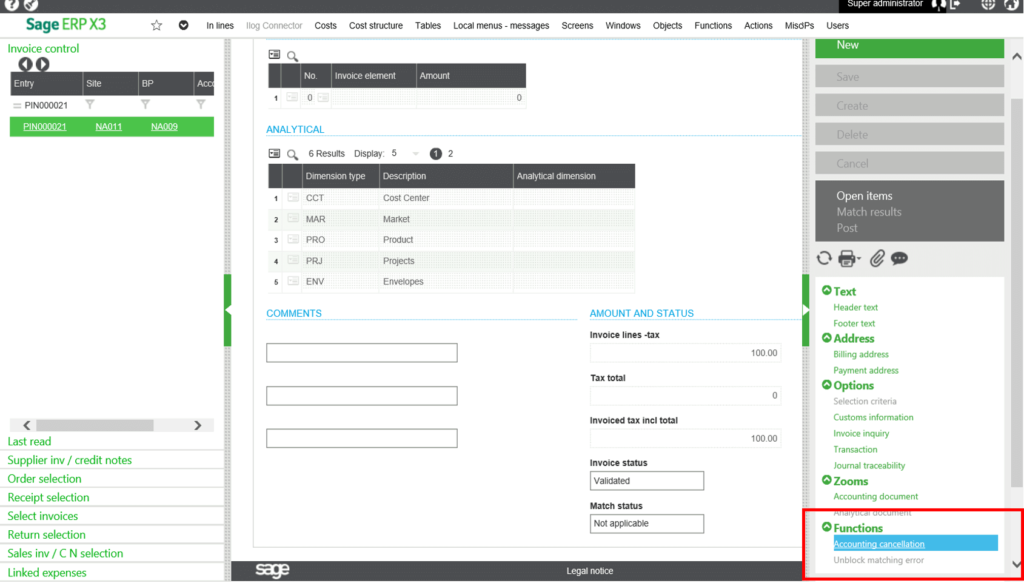Toggle the filter funnel on Site column
Screen dimensions: 1024x583
point(90,105)
